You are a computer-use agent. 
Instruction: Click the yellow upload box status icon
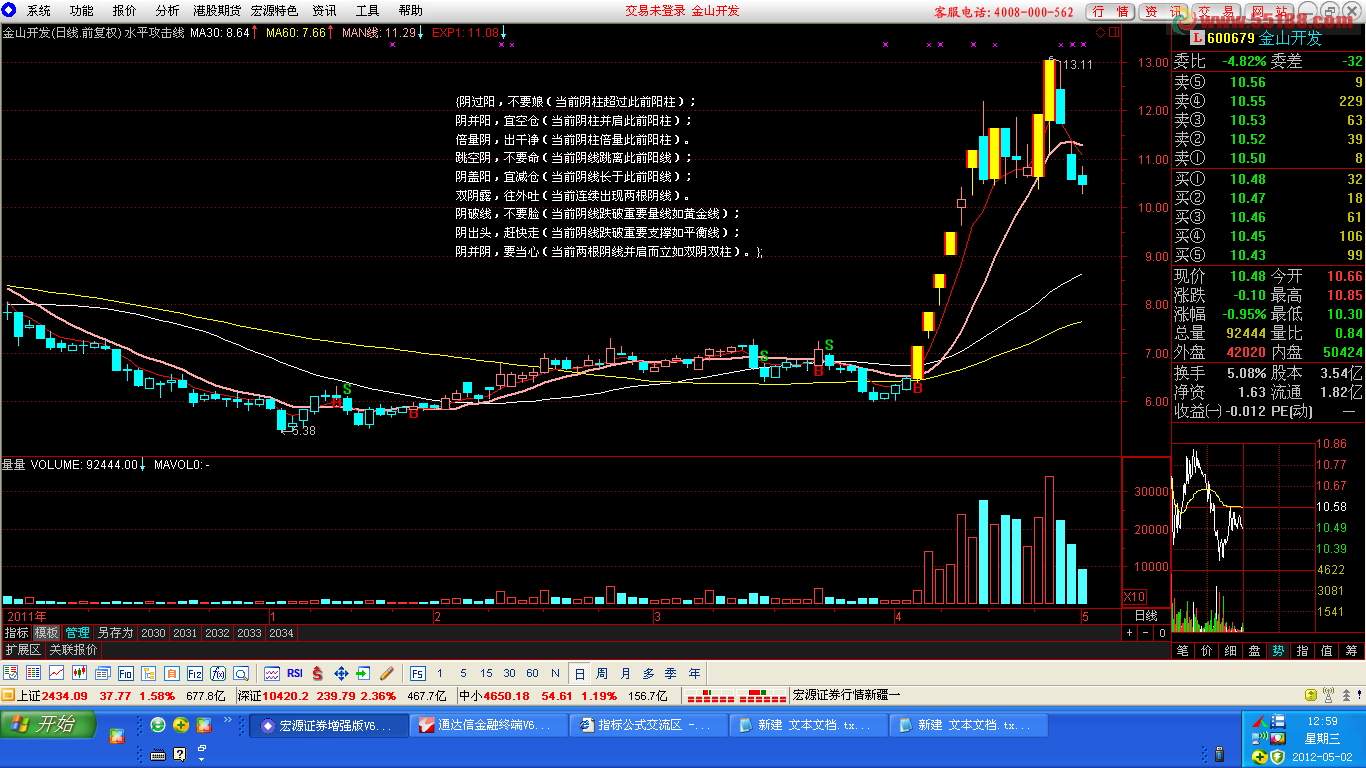(1311, 695)
